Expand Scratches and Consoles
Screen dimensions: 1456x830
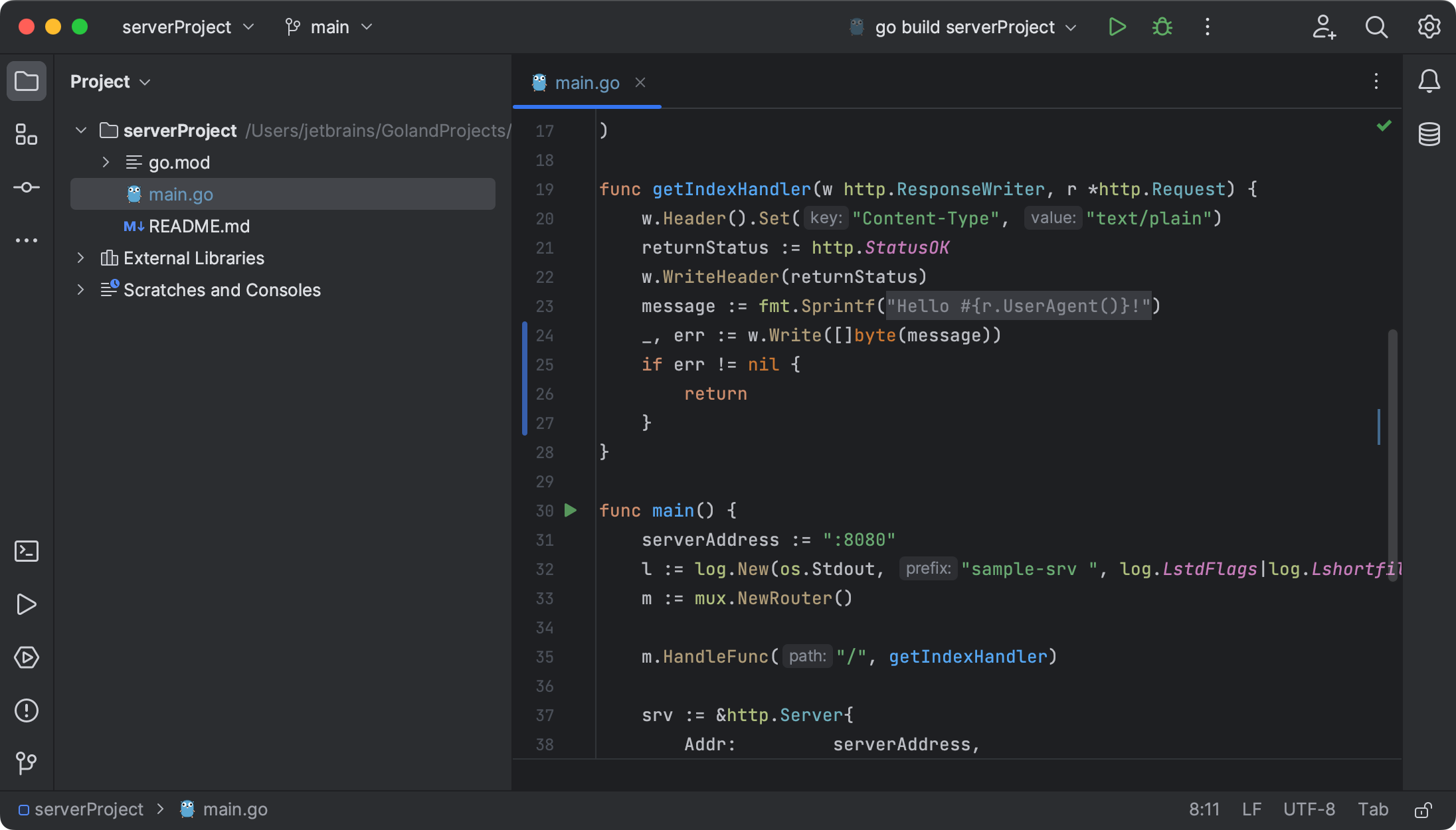[x=80, y=290]
